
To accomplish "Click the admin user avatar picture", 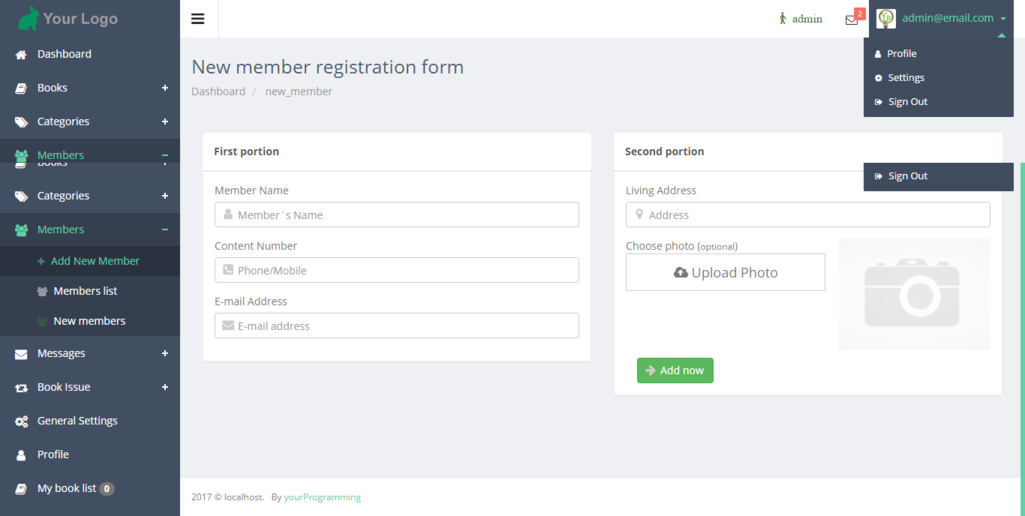I will (x=886, y=18).
